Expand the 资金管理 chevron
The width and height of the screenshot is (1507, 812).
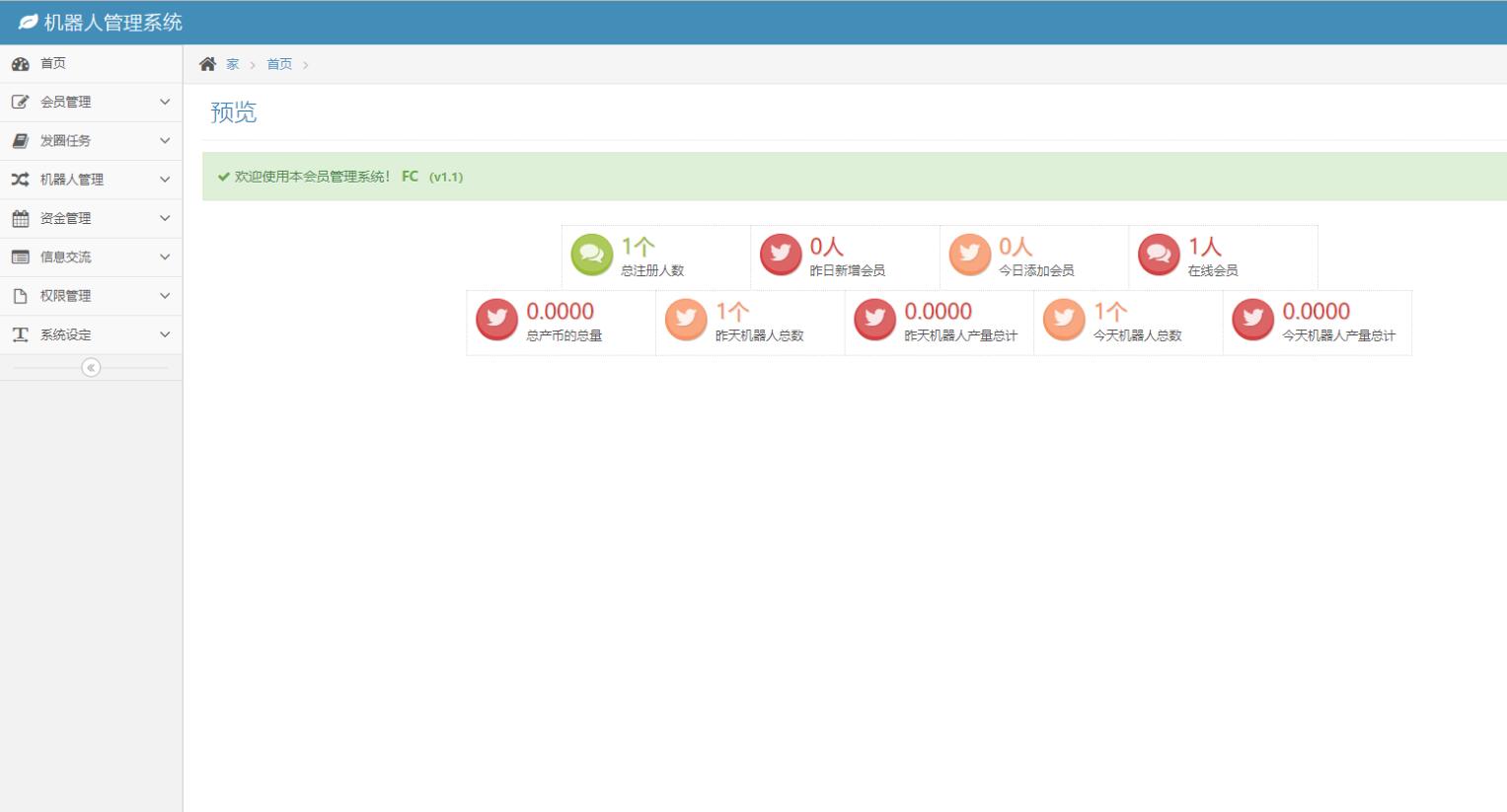[x=165, y=218]
